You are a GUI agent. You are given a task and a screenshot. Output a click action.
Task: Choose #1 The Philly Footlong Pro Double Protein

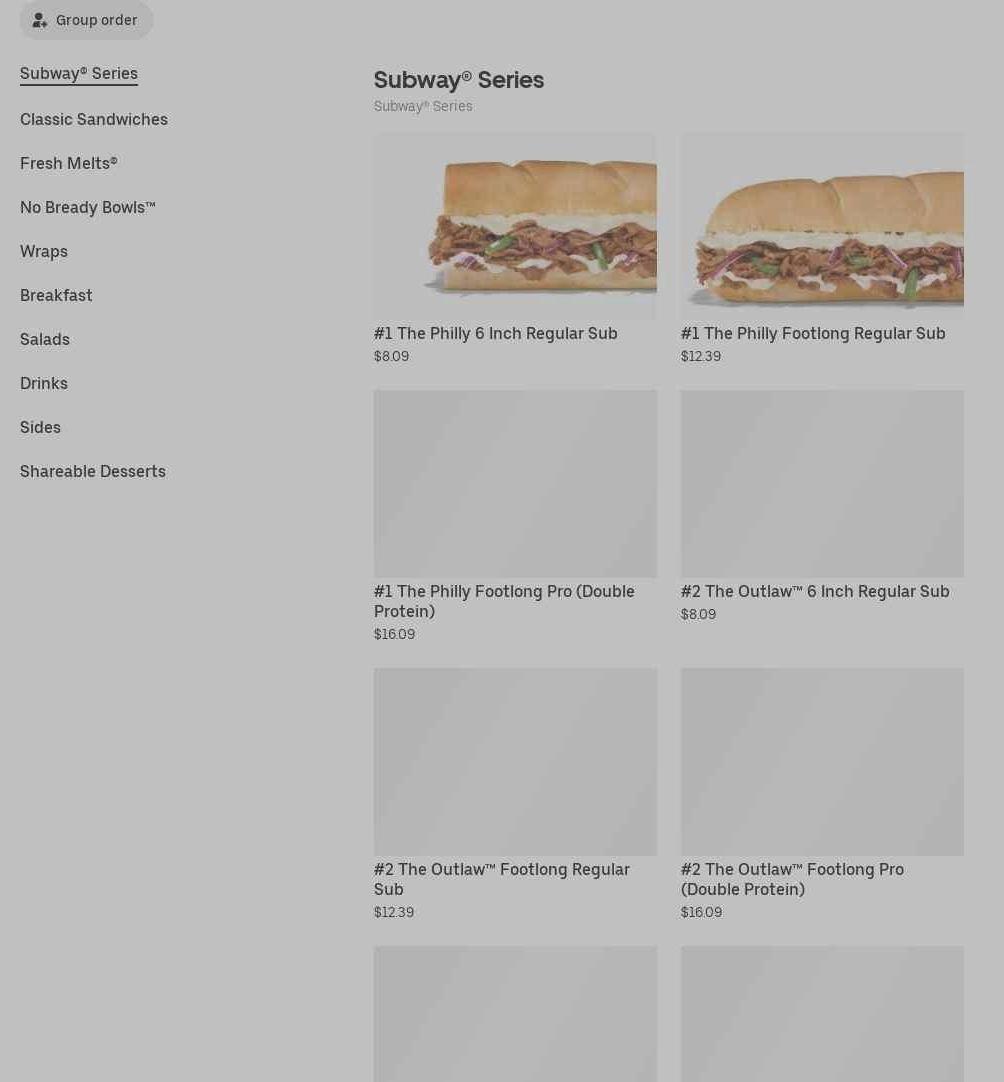pyautogui.click(x=504, y=601)
